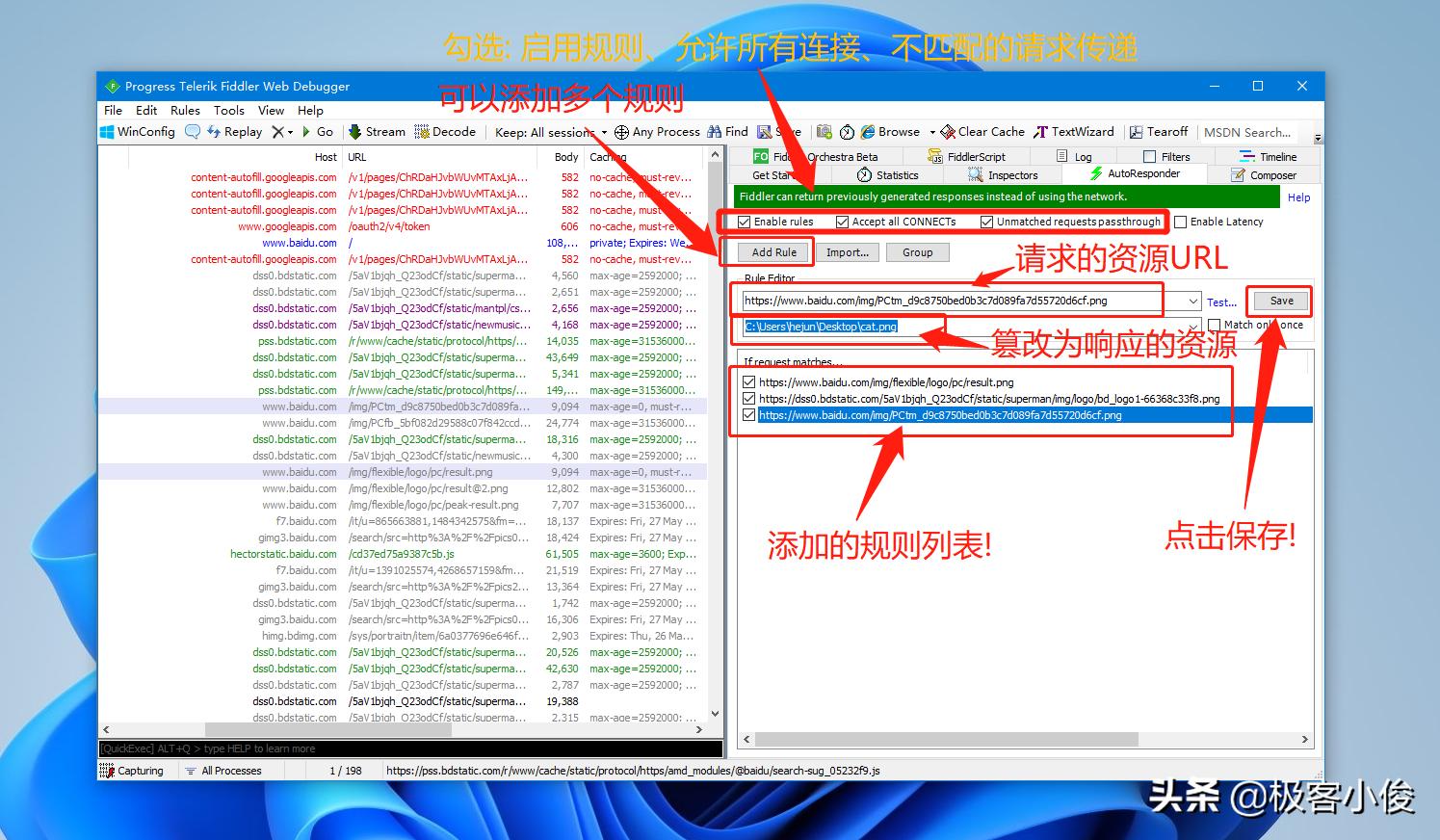Click the MSDN Search box
Viewport: 1440px width, 840px height.
coord(1247,132)
